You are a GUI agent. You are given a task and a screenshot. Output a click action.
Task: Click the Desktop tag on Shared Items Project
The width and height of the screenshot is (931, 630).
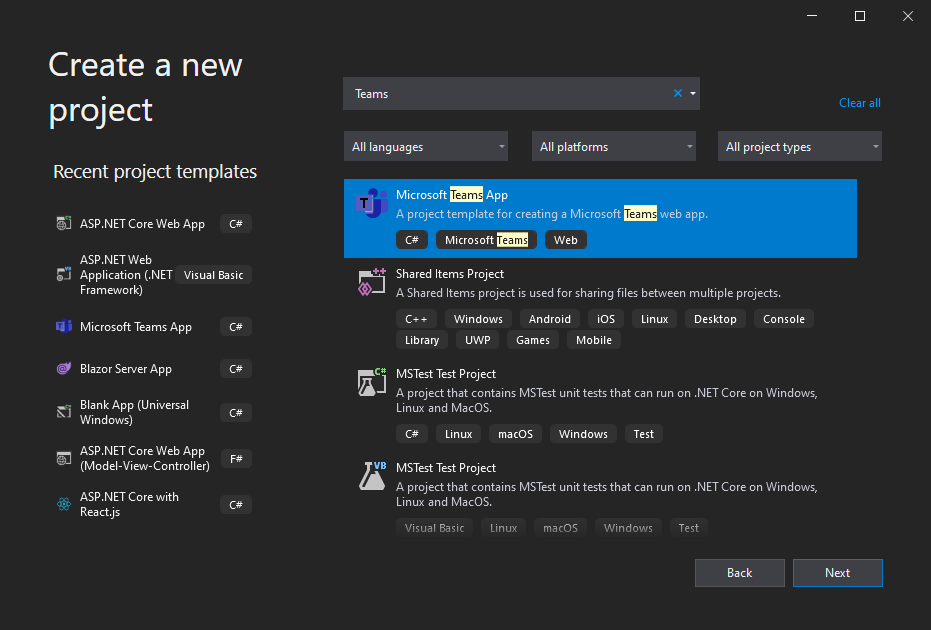click(715, 319)
